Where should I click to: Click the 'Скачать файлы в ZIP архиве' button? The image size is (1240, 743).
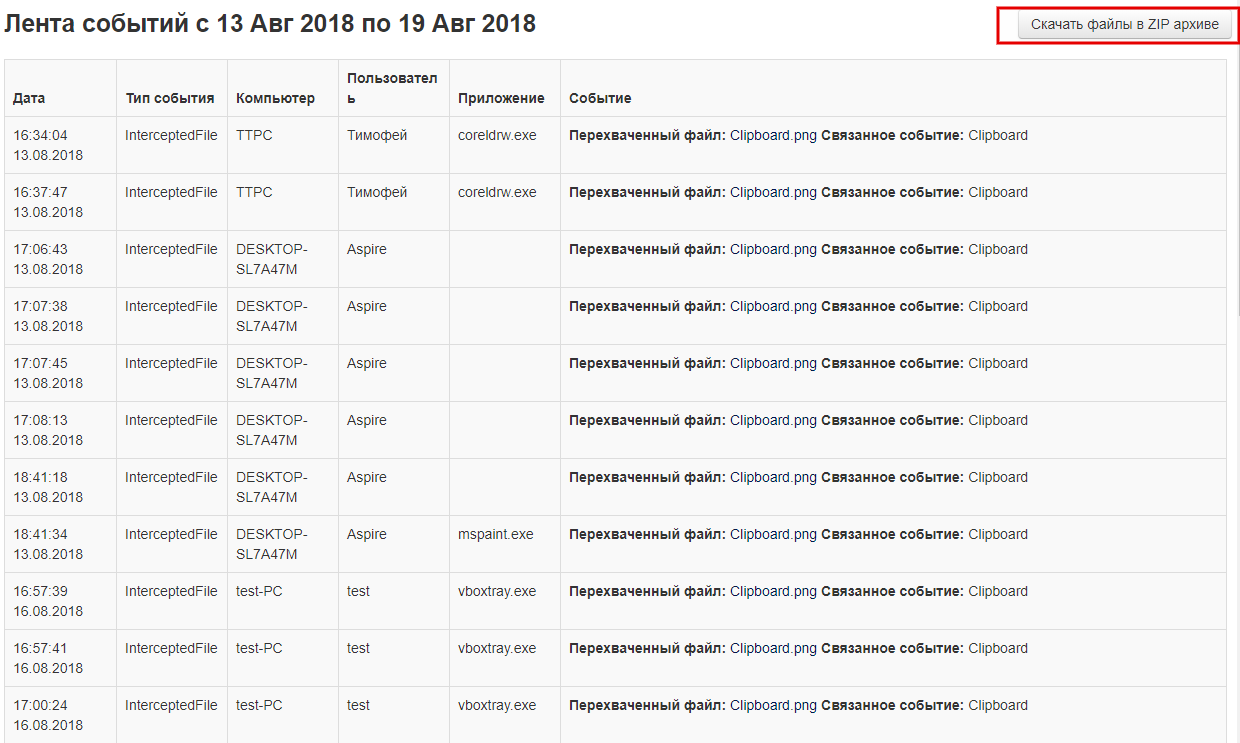pyautogui.click(x=1125, y=25)
